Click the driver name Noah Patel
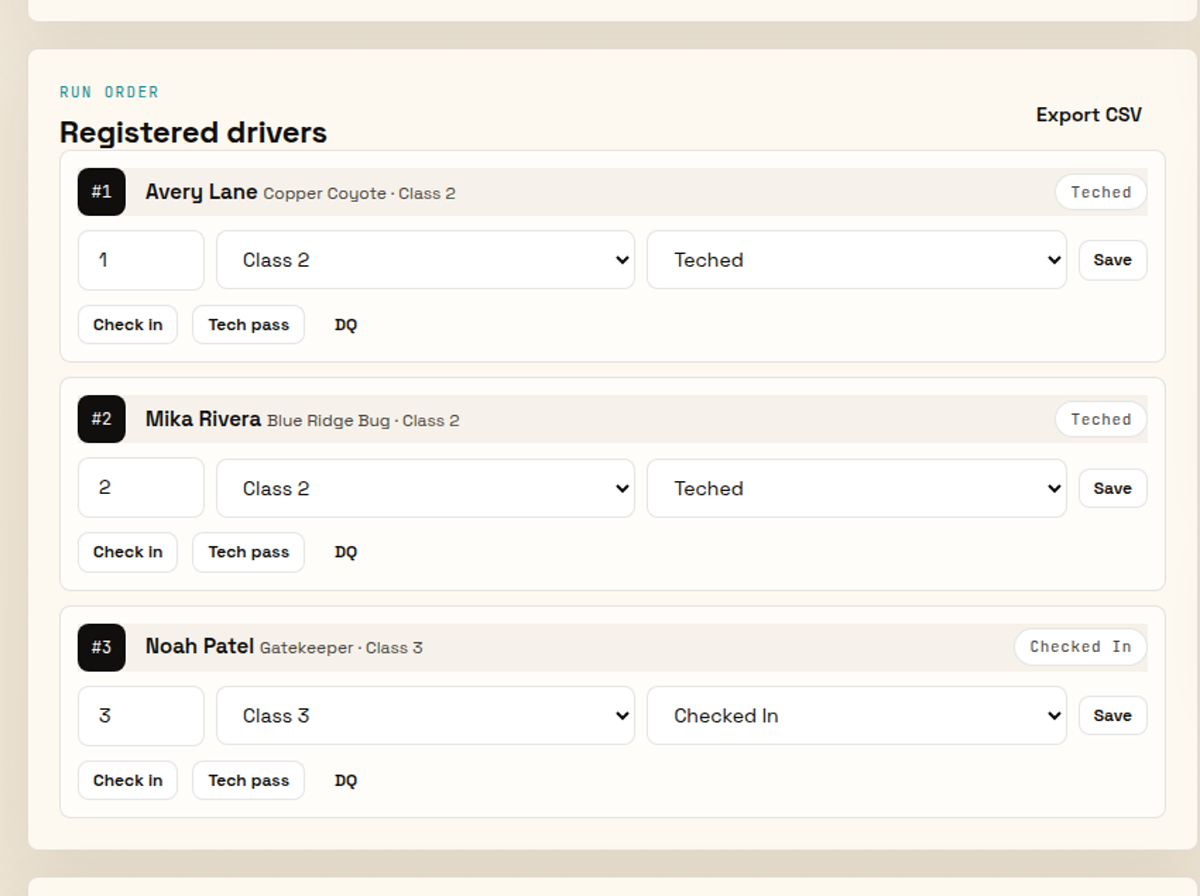 click(x=199, y=647)
